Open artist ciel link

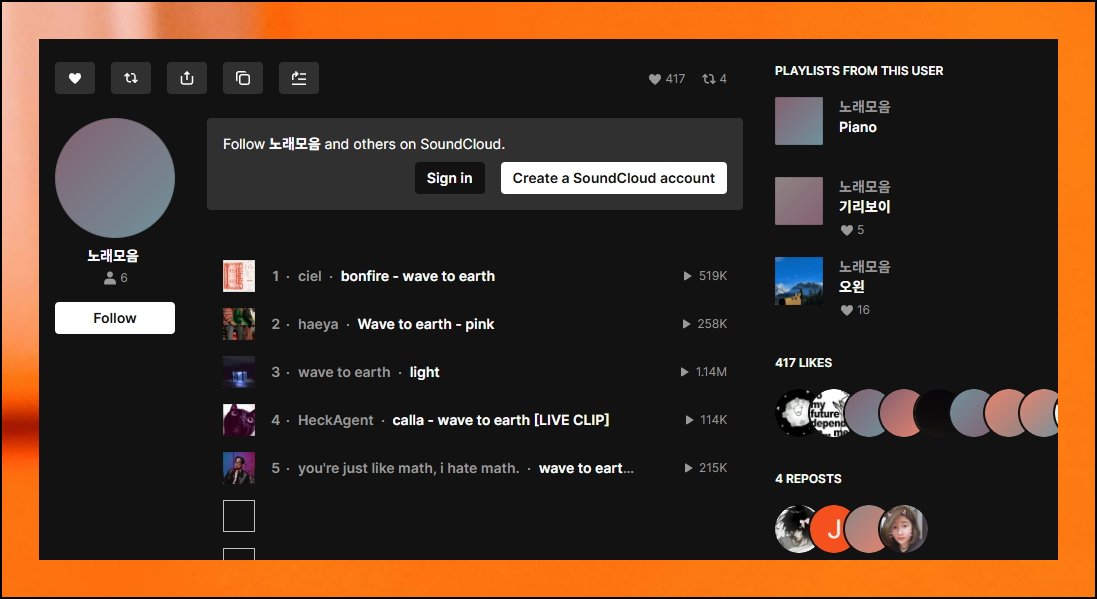(x=310, y=276)
